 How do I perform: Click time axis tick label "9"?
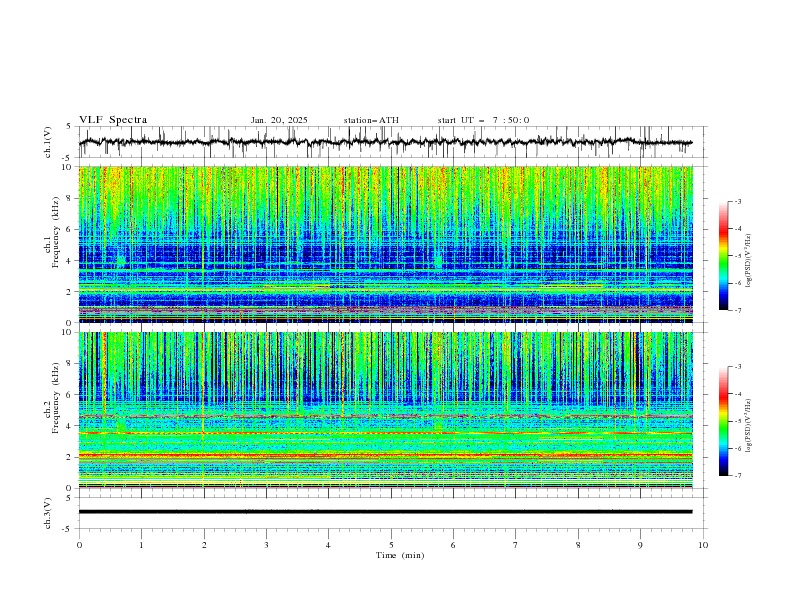[640, 545]
